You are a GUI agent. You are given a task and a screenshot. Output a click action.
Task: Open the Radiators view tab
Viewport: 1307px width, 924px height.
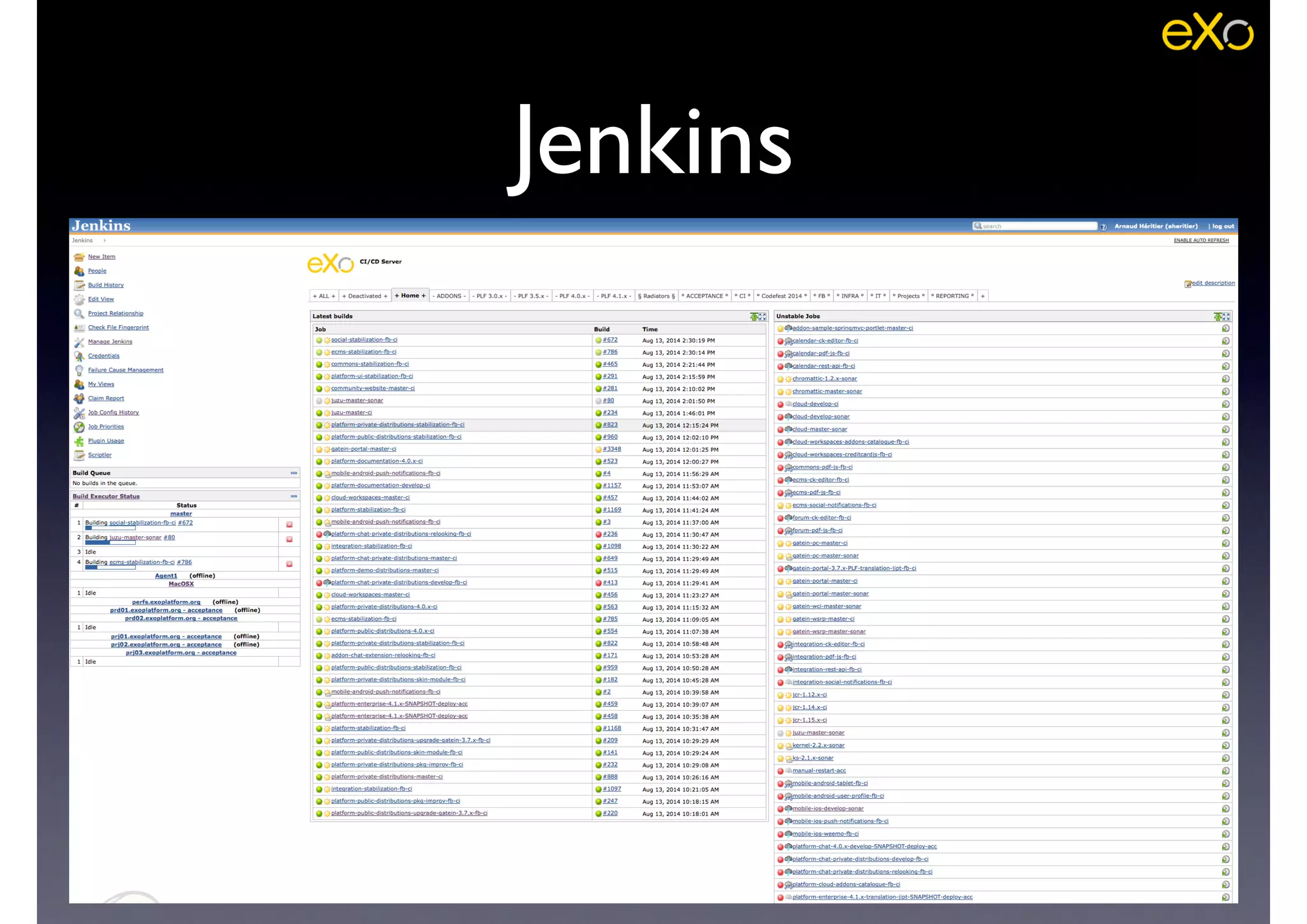[656, 296]
